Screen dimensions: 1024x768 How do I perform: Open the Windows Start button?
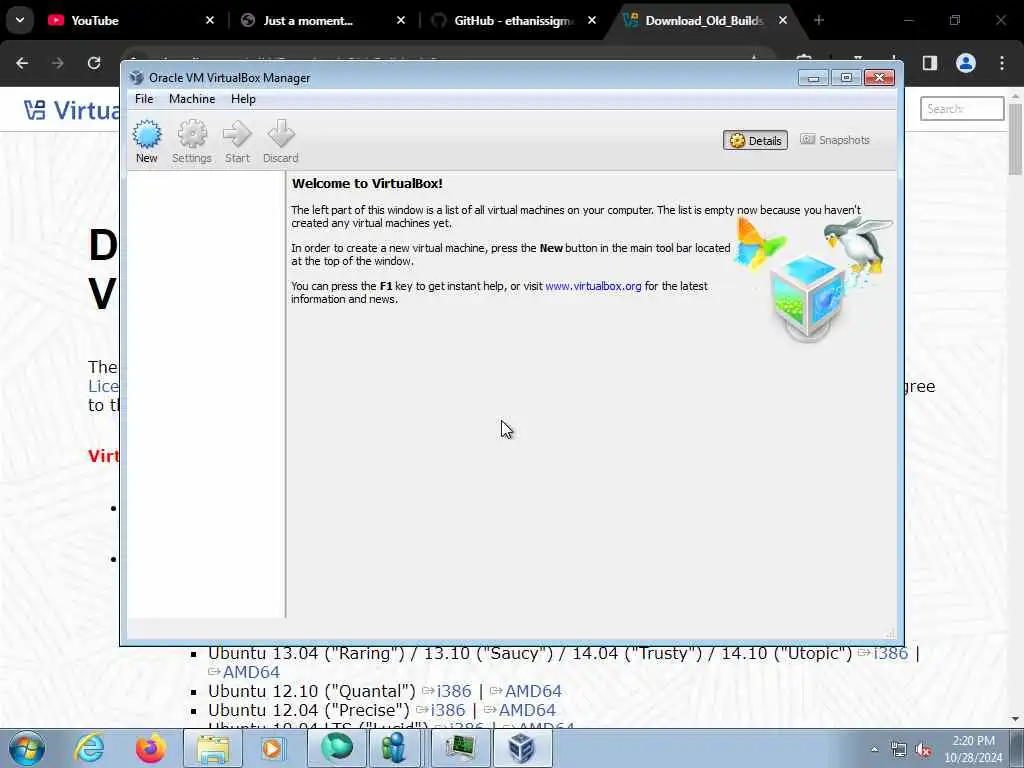(x=27, y=748)
